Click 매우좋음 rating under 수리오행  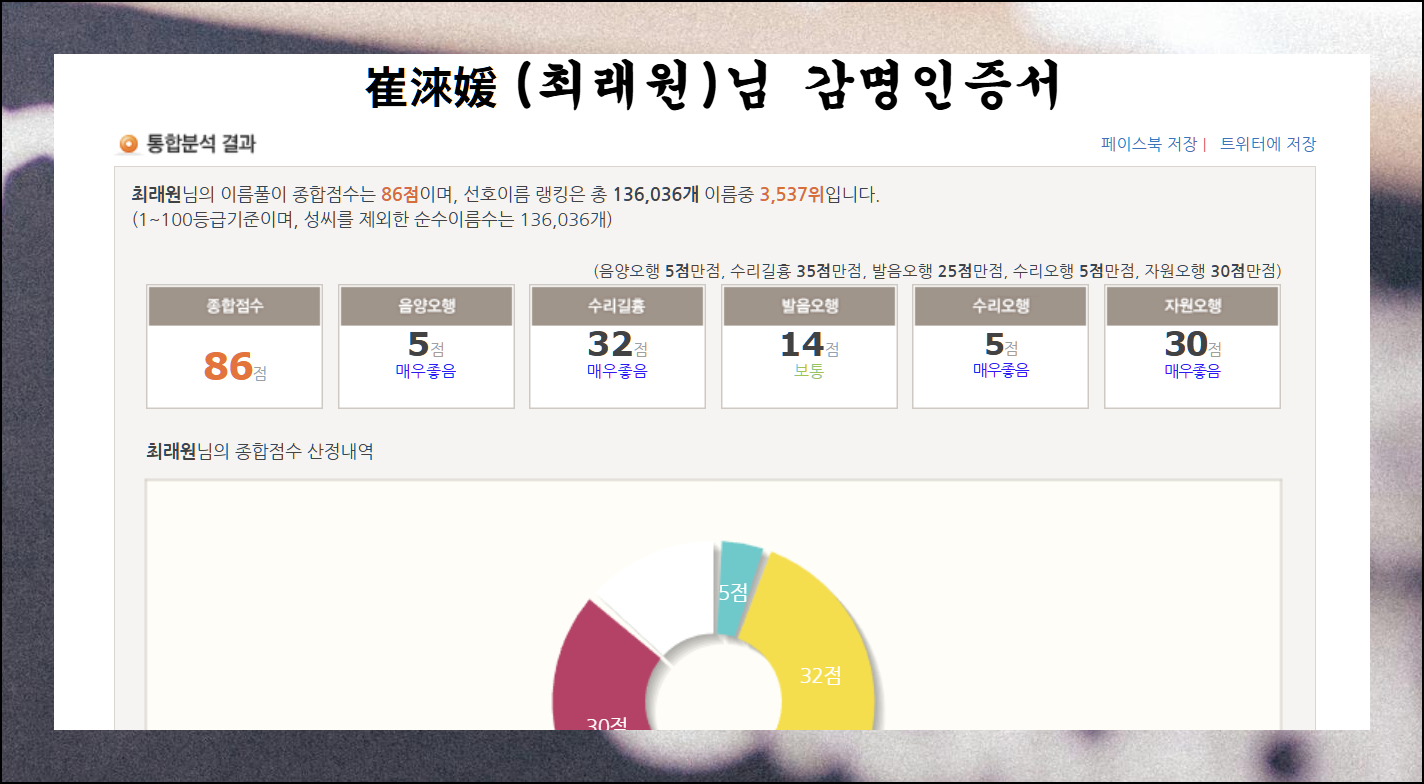1000,371
